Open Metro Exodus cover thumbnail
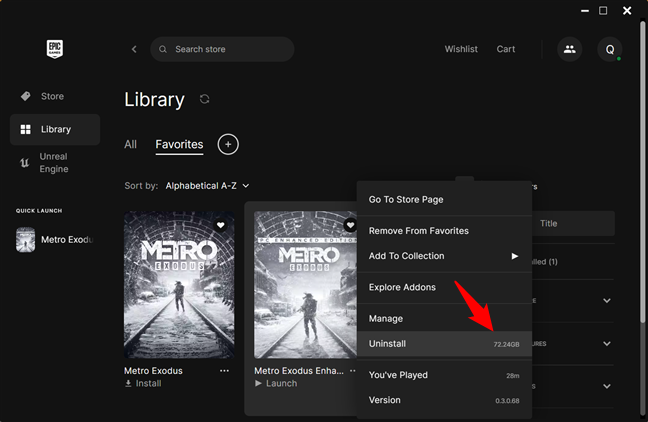Image resolution: width=648 pixels, height=422 pixels. 179,285
